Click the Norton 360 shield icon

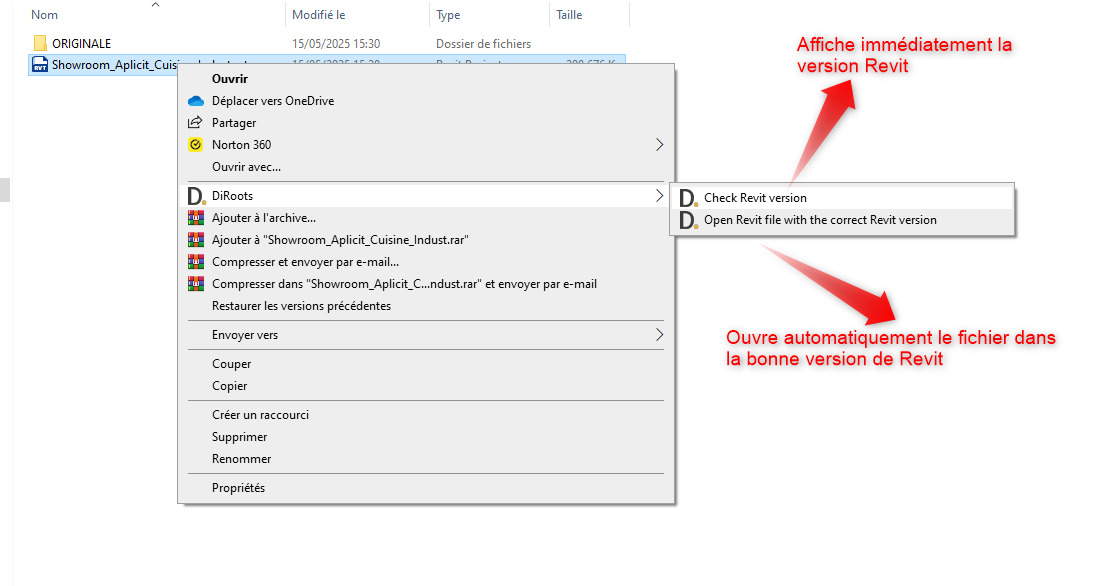click(x=196, y=144)
